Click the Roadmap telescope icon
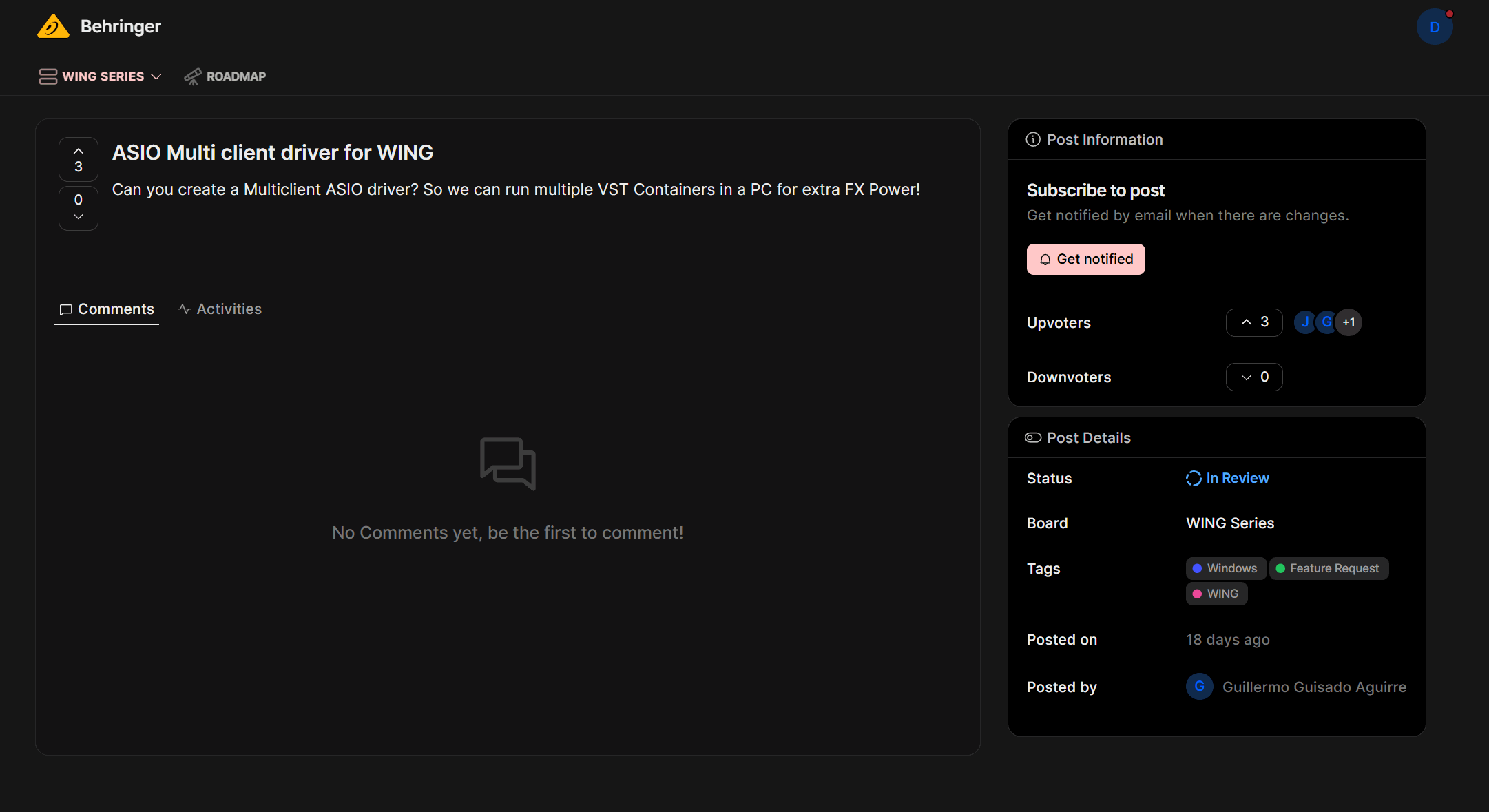Viewport: 1489px width, 812px height. pyautogui.click(x=192, y=76)
